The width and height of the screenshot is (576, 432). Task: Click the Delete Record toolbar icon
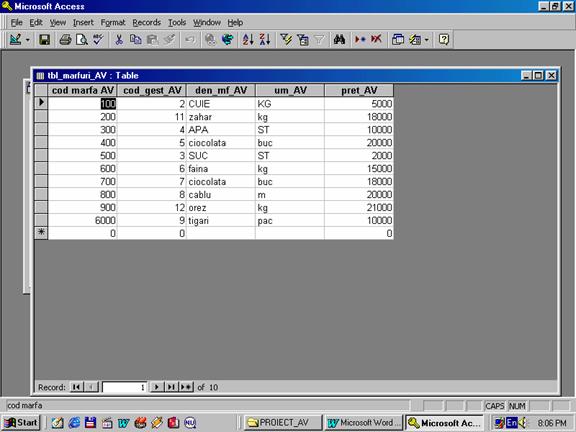376,39
